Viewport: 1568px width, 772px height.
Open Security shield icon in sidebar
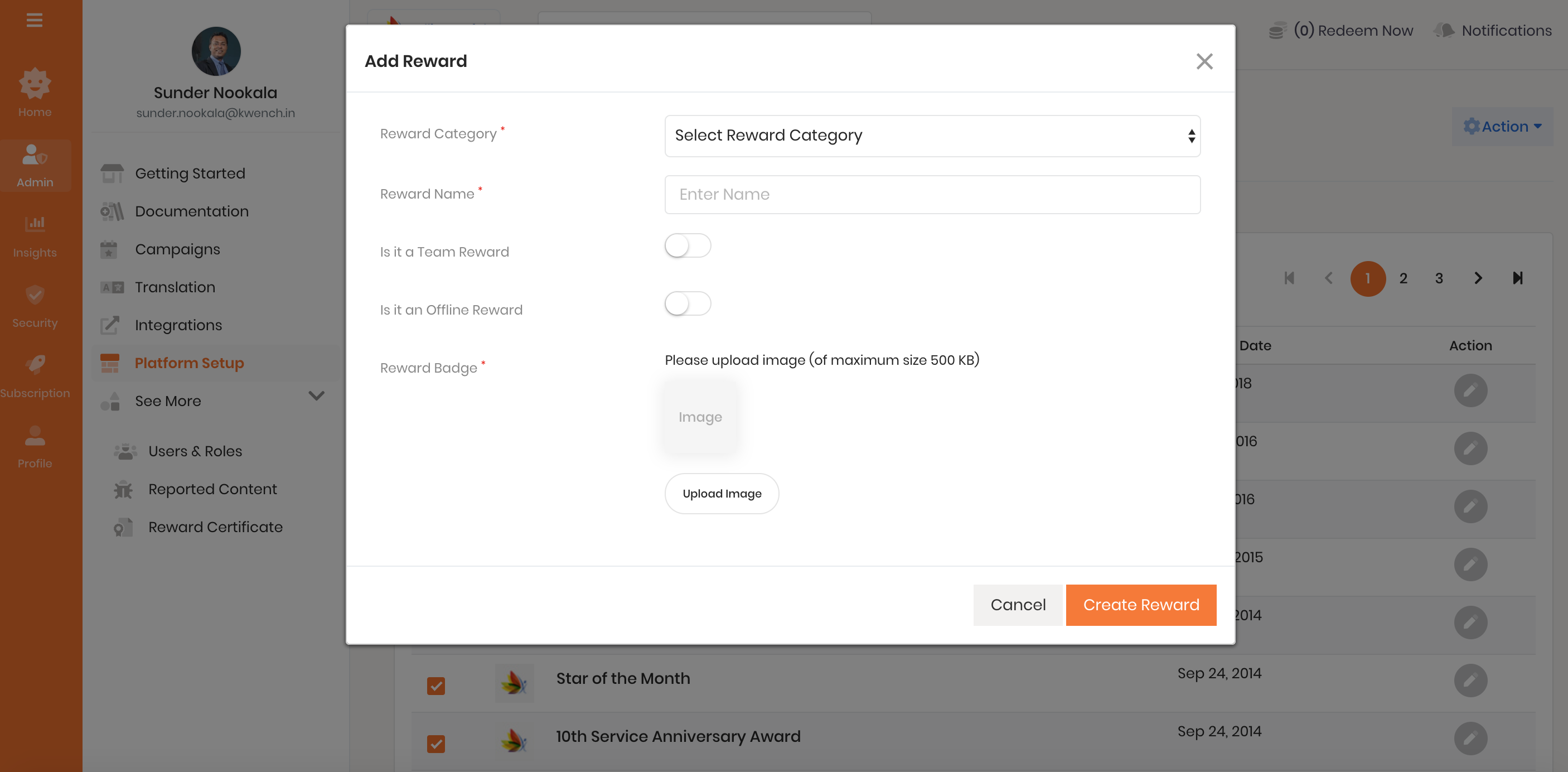click(35, 295)
